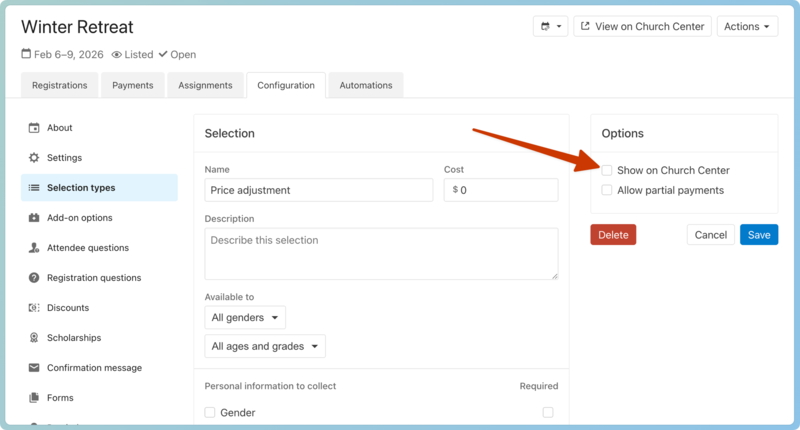Enable Show on Church Center checkbox
This screenshot has height=430, width=800.
[x=607, y=170]
